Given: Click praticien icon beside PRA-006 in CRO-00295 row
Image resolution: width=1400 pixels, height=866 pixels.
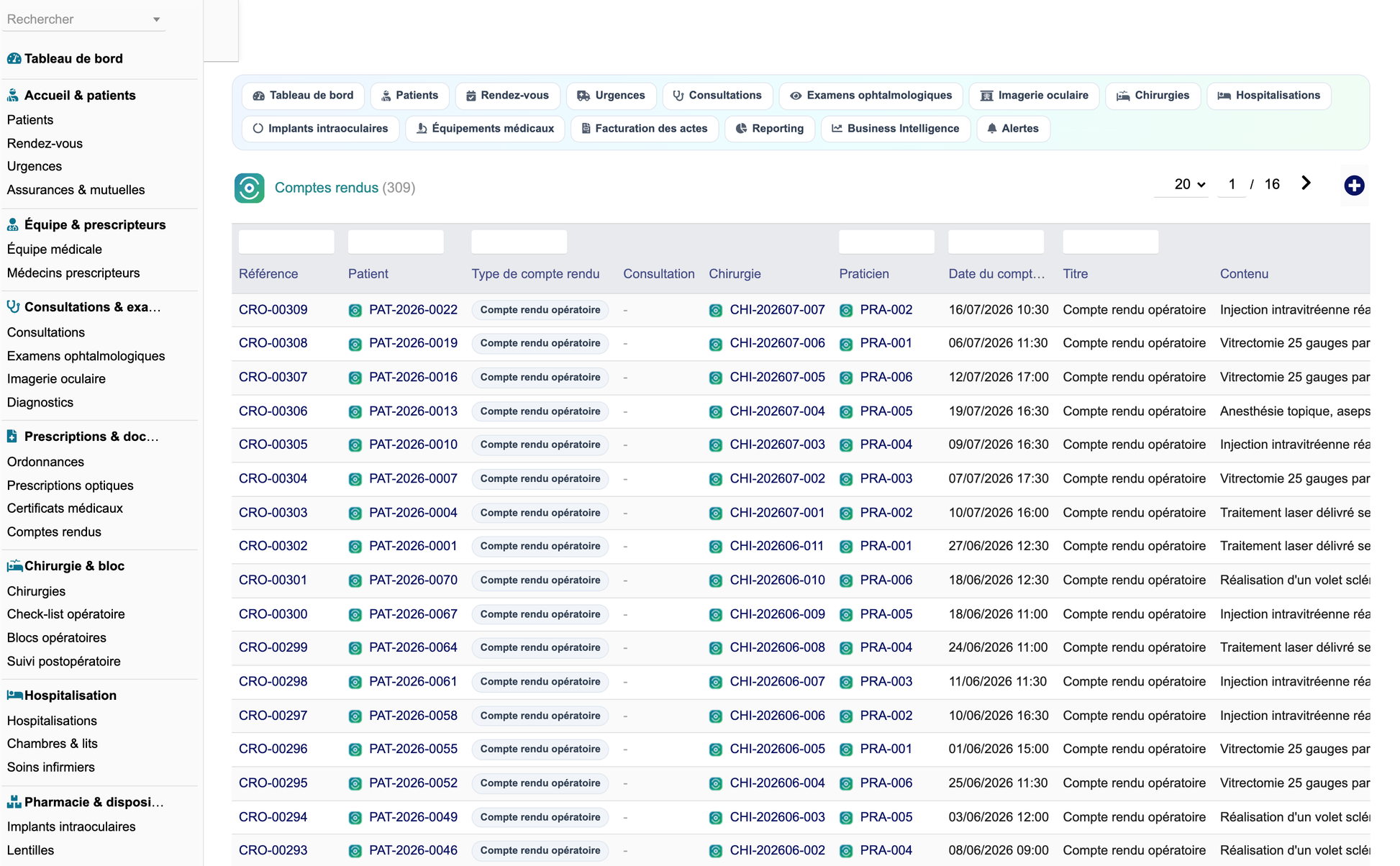Looking at the screenshot, I should [846, 783].
